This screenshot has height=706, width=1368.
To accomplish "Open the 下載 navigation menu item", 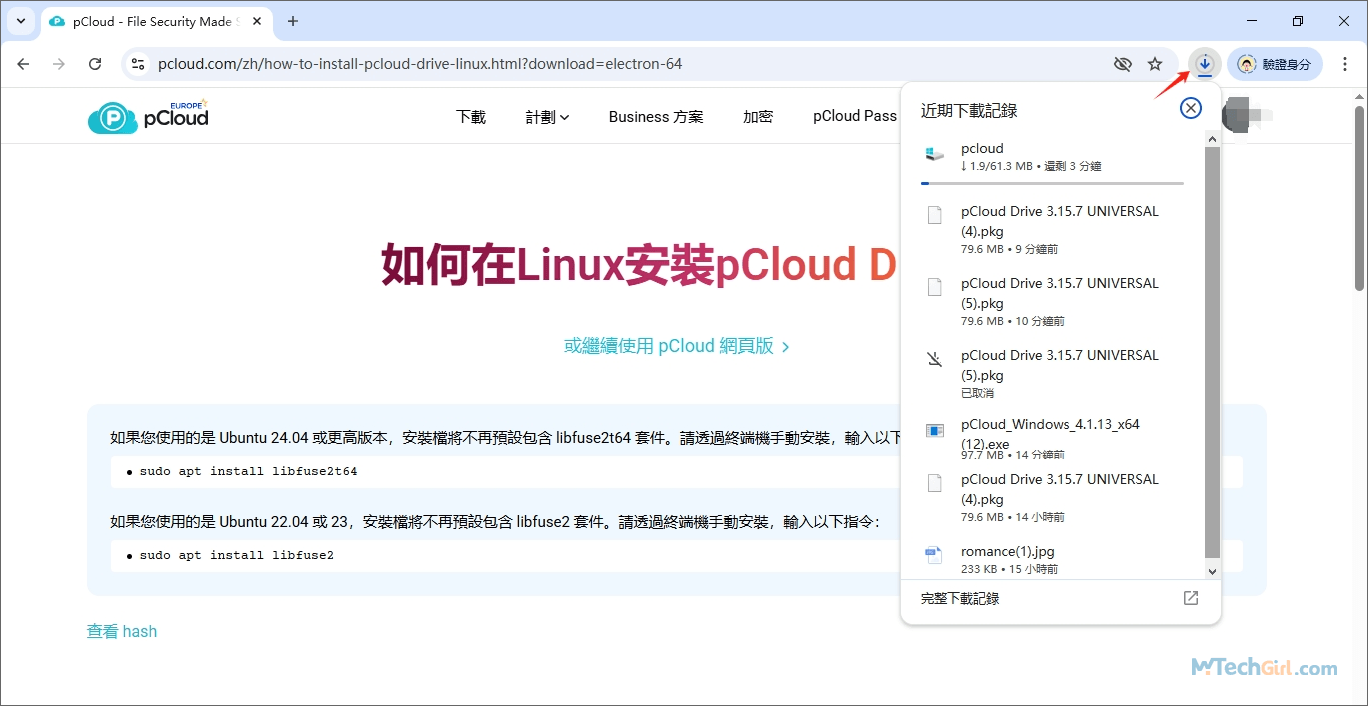I will pos(471,116).
